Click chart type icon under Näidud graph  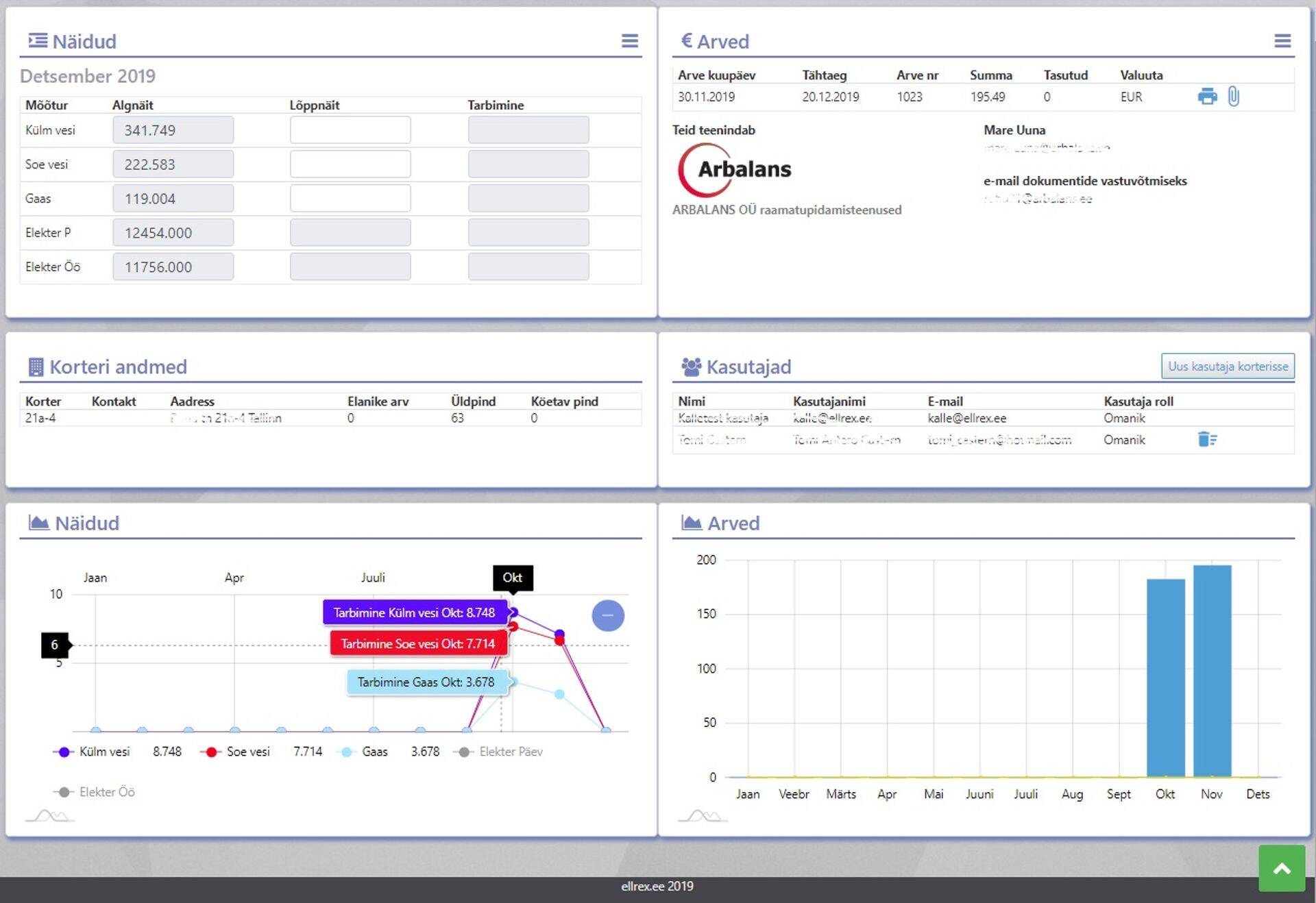click(50, 816)
